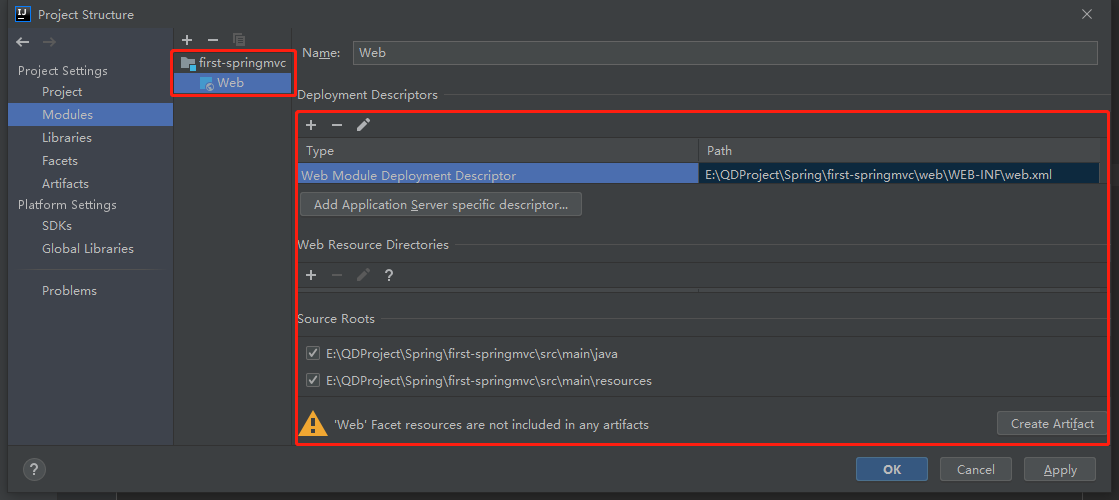Add a web resource directory with plus icon

311,275
